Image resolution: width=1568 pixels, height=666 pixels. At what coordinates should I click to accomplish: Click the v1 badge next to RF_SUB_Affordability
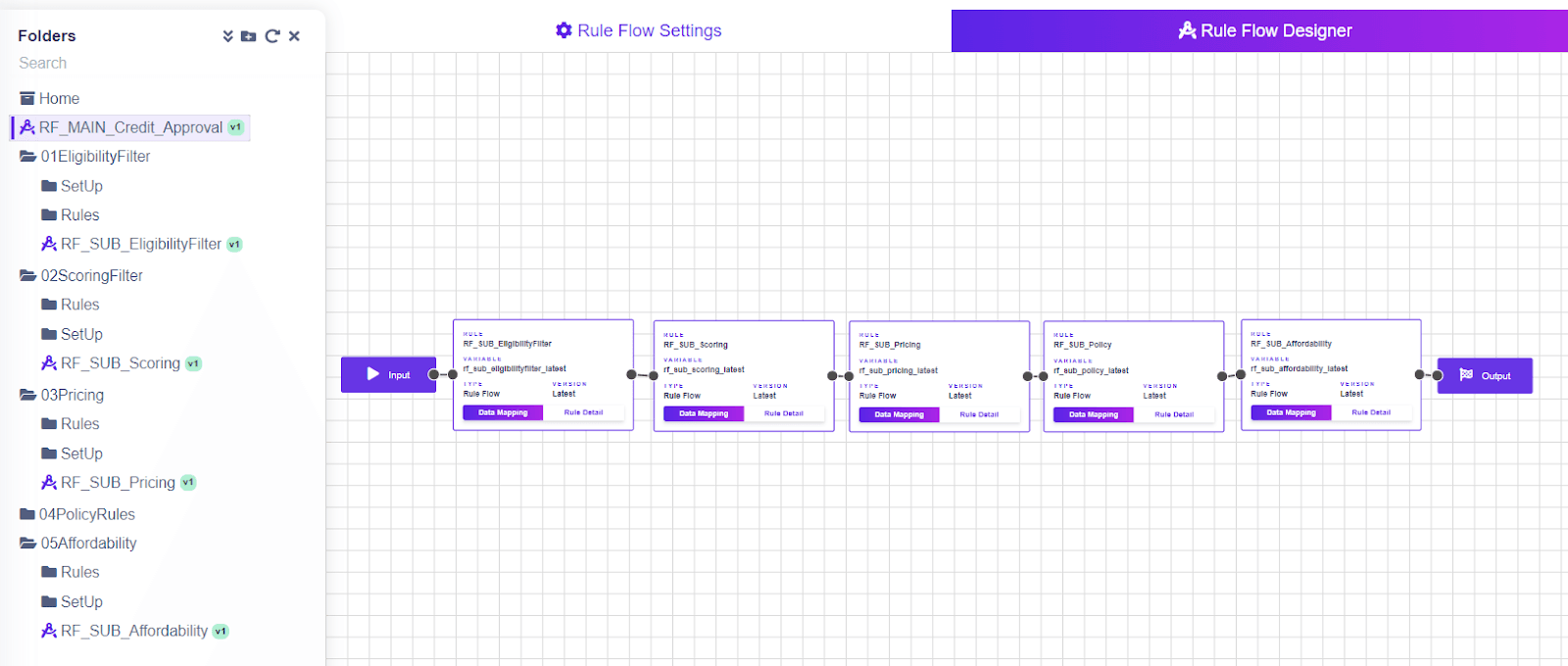(220, 632)
